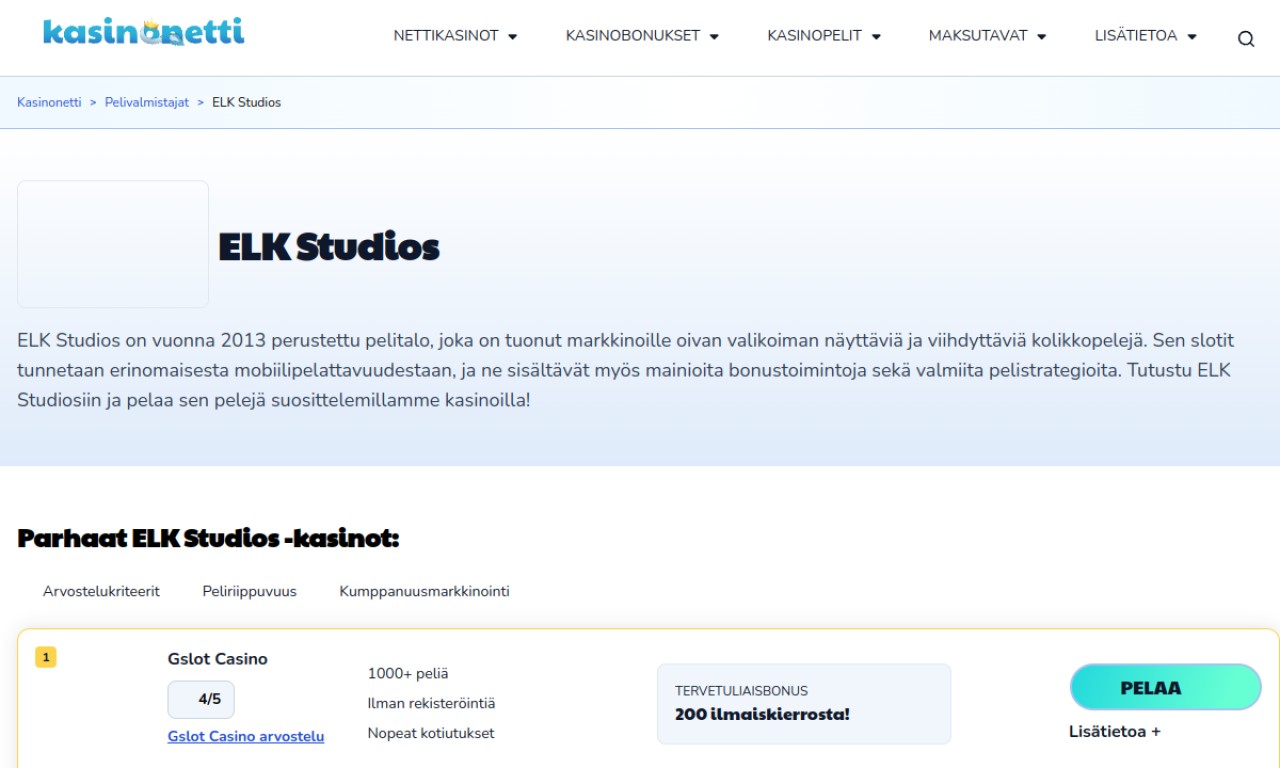Viewport: 1280px width, 768px height.
Task: Expand the Nettikasinot menu arrow
Action: pyautogui.click(x=513, y=37)
